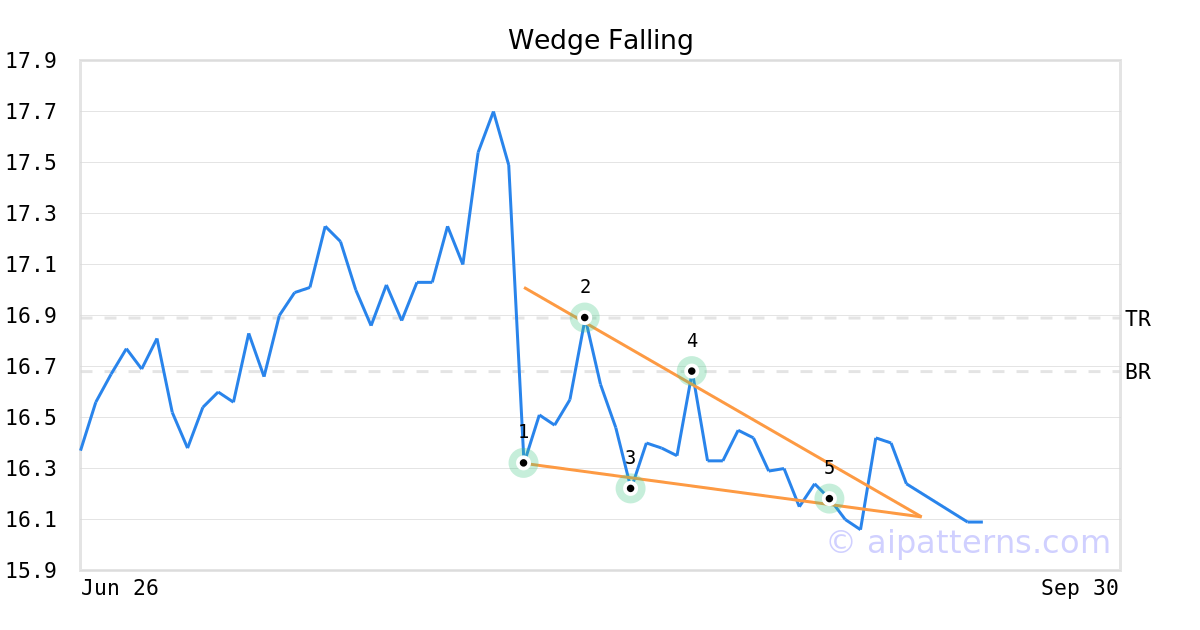Click the 17.5 y-axis price label
The width and height of the screenshot is (1200, 630).
pos(30,163)
